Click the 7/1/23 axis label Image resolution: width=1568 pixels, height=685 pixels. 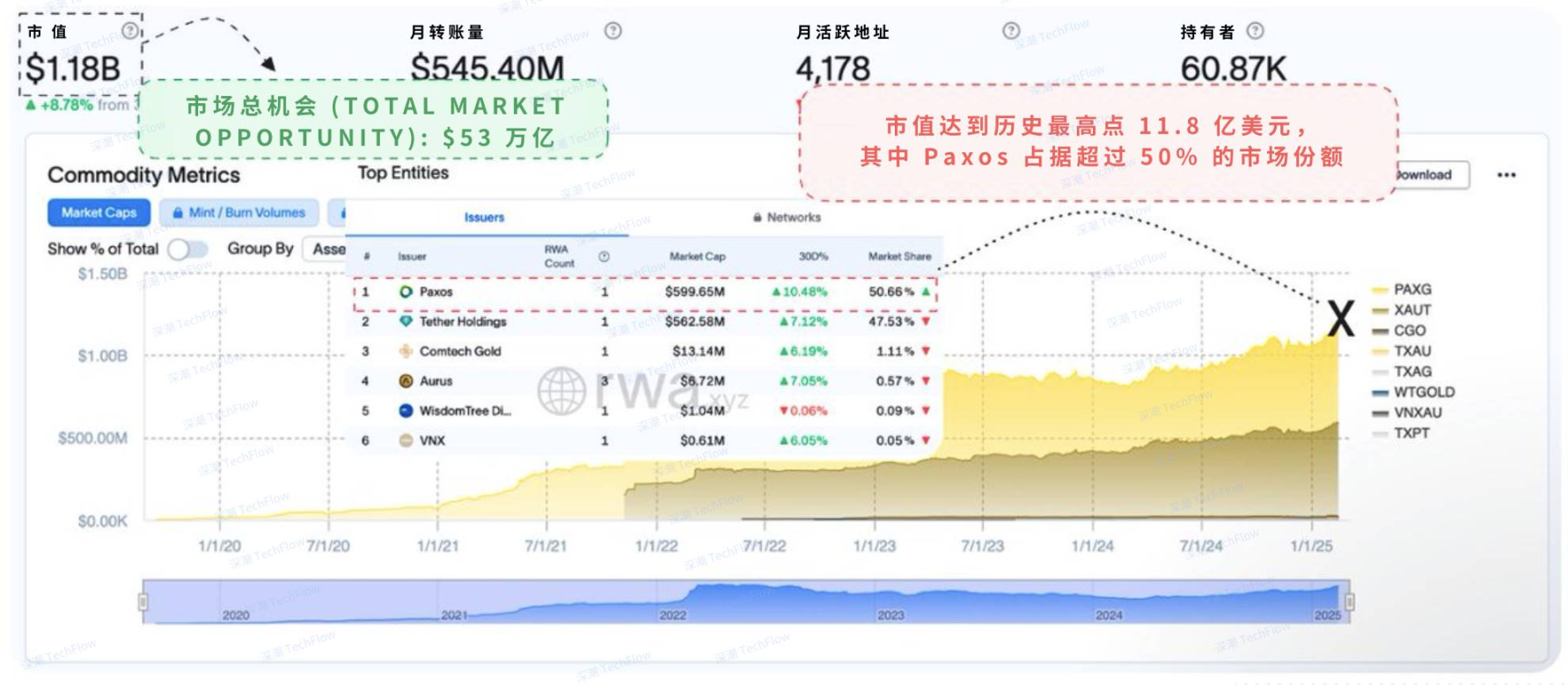[x=982, y=546]
